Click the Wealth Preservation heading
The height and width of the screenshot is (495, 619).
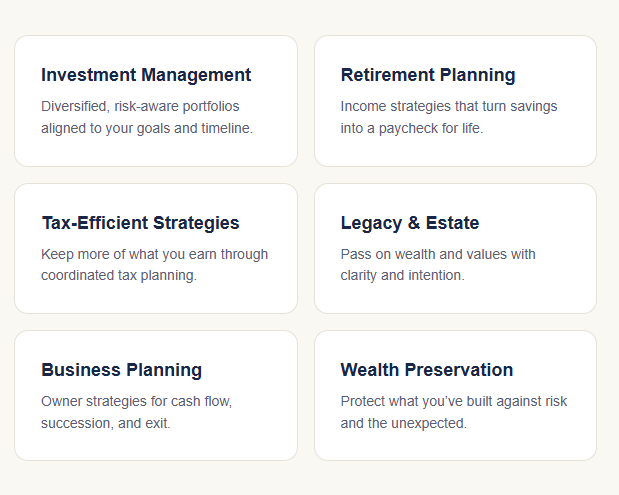click(427, 370)
